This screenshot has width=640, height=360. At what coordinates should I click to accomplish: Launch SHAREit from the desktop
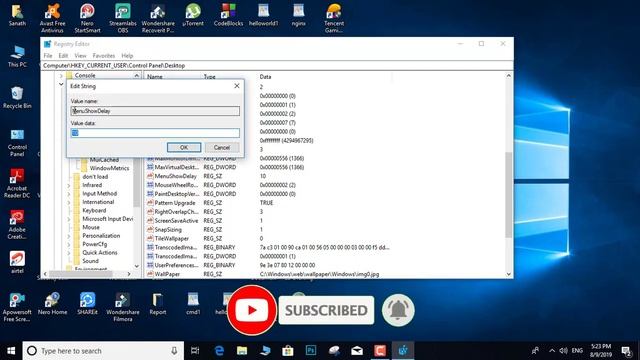pos(87,304)
